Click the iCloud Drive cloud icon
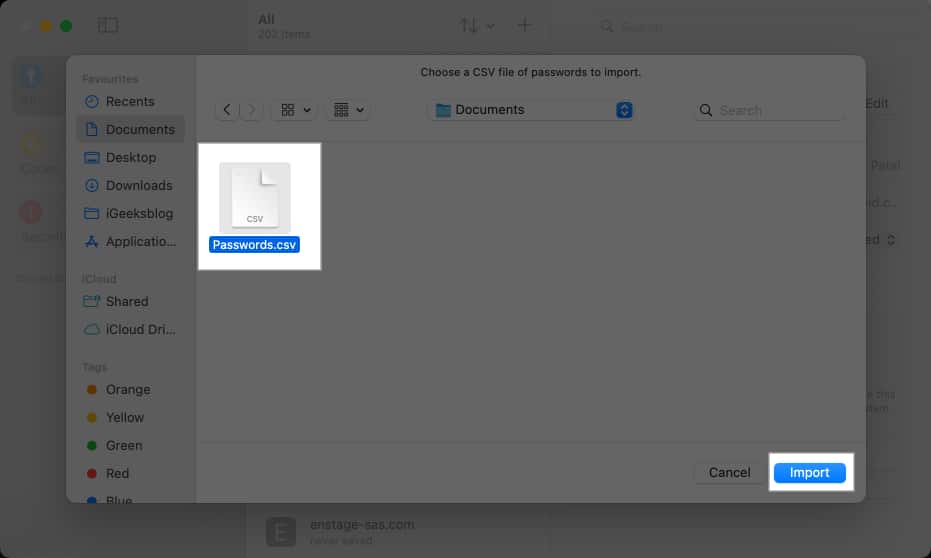The image size is (931, 558). click(x=91, y=329)
